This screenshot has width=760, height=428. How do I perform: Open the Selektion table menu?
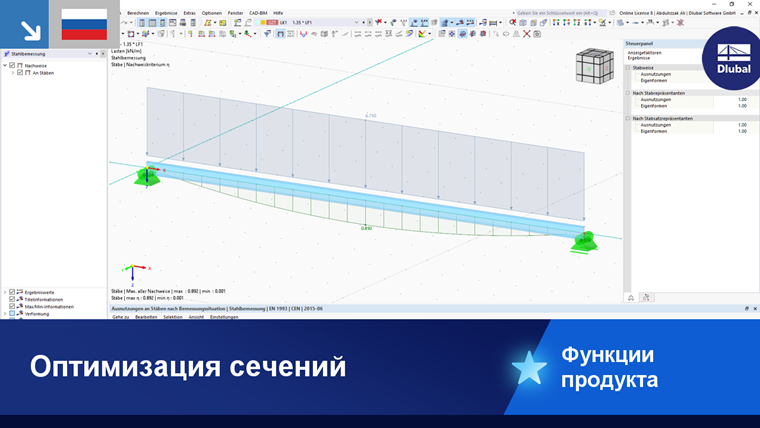coord(173,317)
